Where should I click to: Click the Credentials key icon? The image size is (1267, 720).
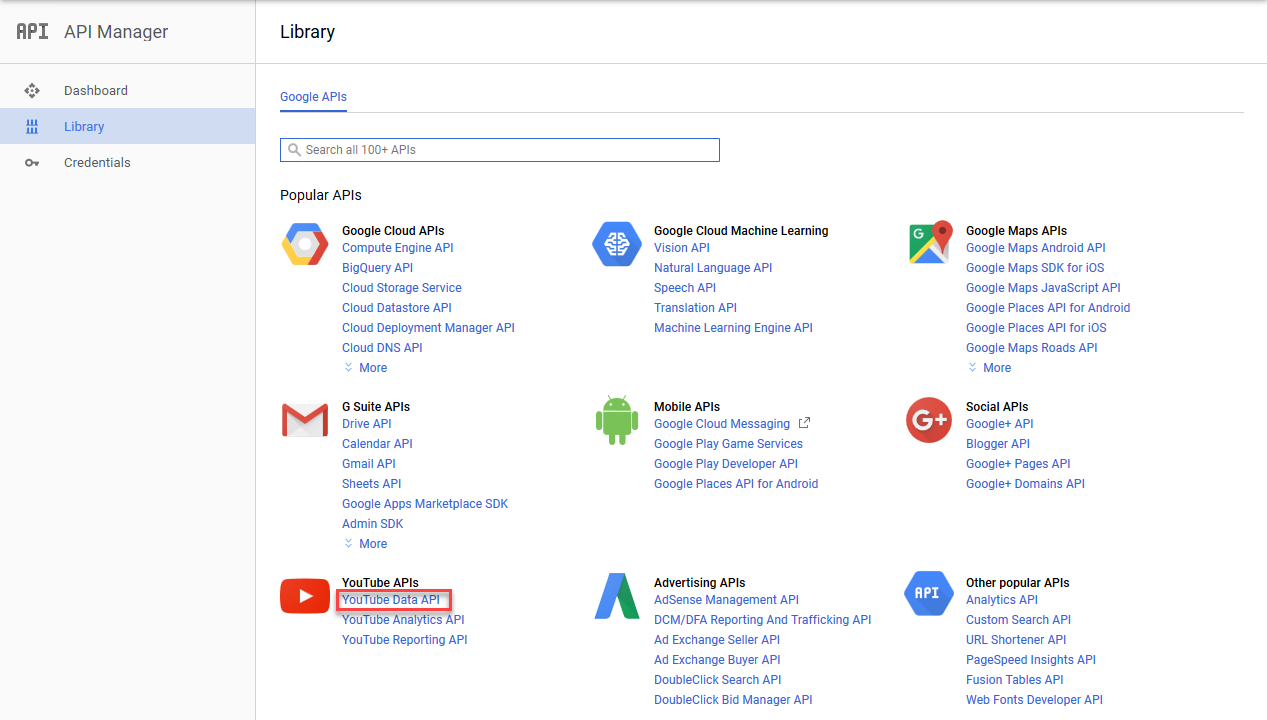(32, 163)
